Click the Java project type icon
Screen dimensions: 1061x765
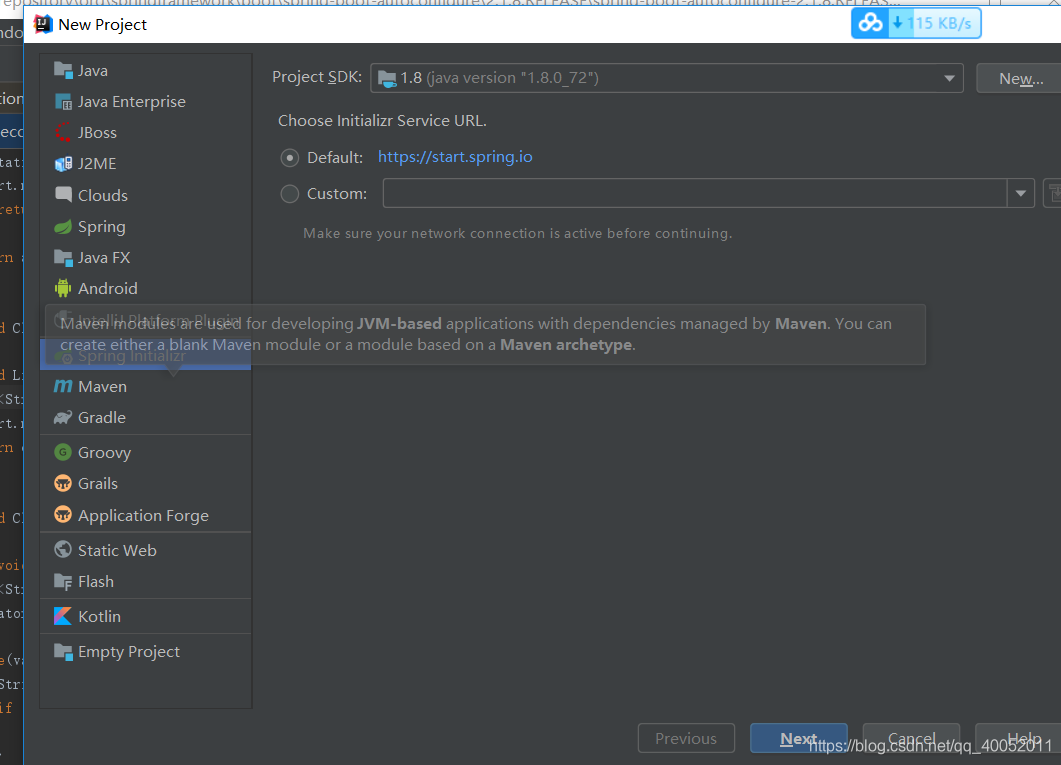63,70
